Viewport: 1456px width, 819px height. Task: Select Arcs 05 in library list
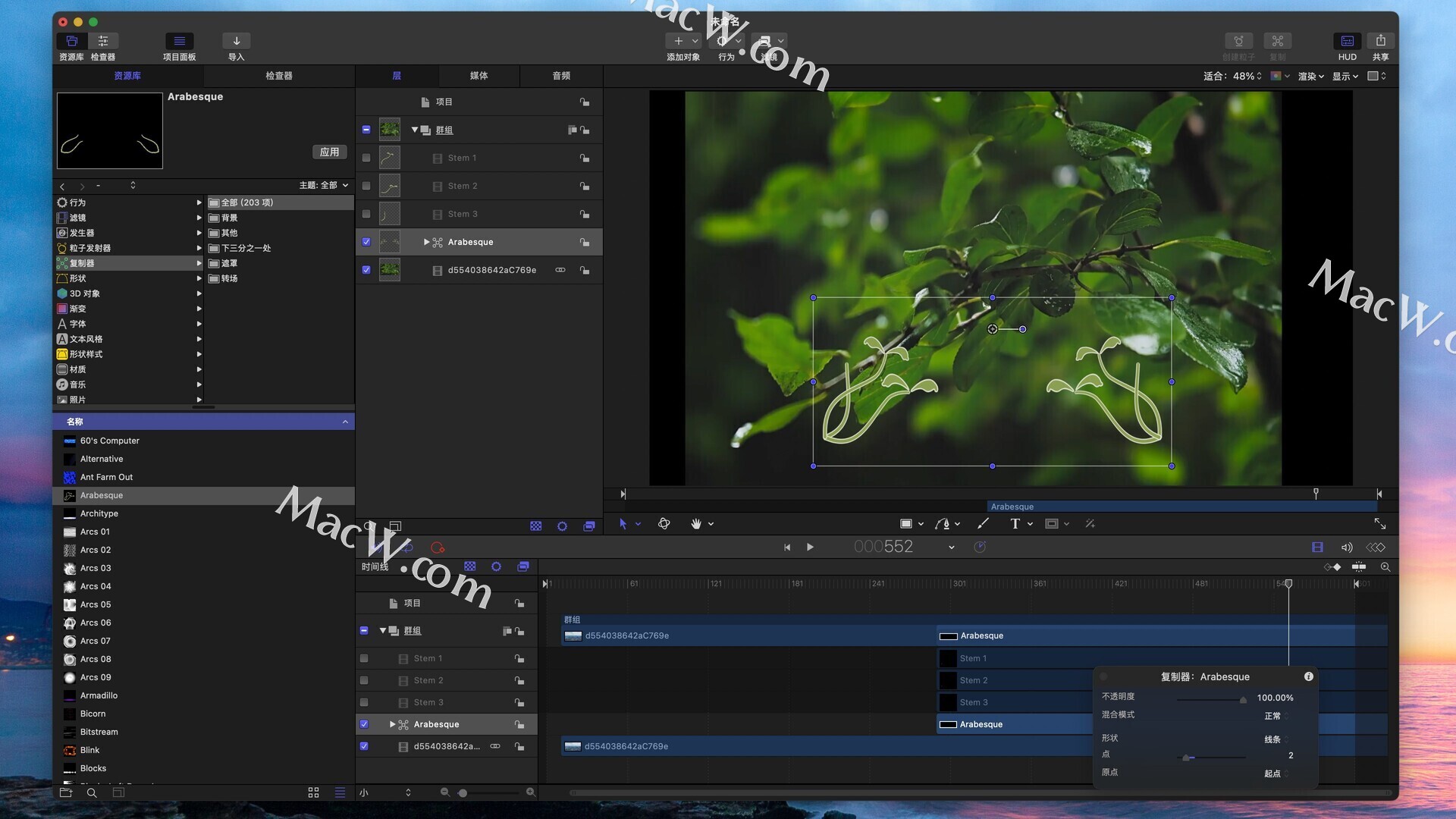[x=96, y=604]
